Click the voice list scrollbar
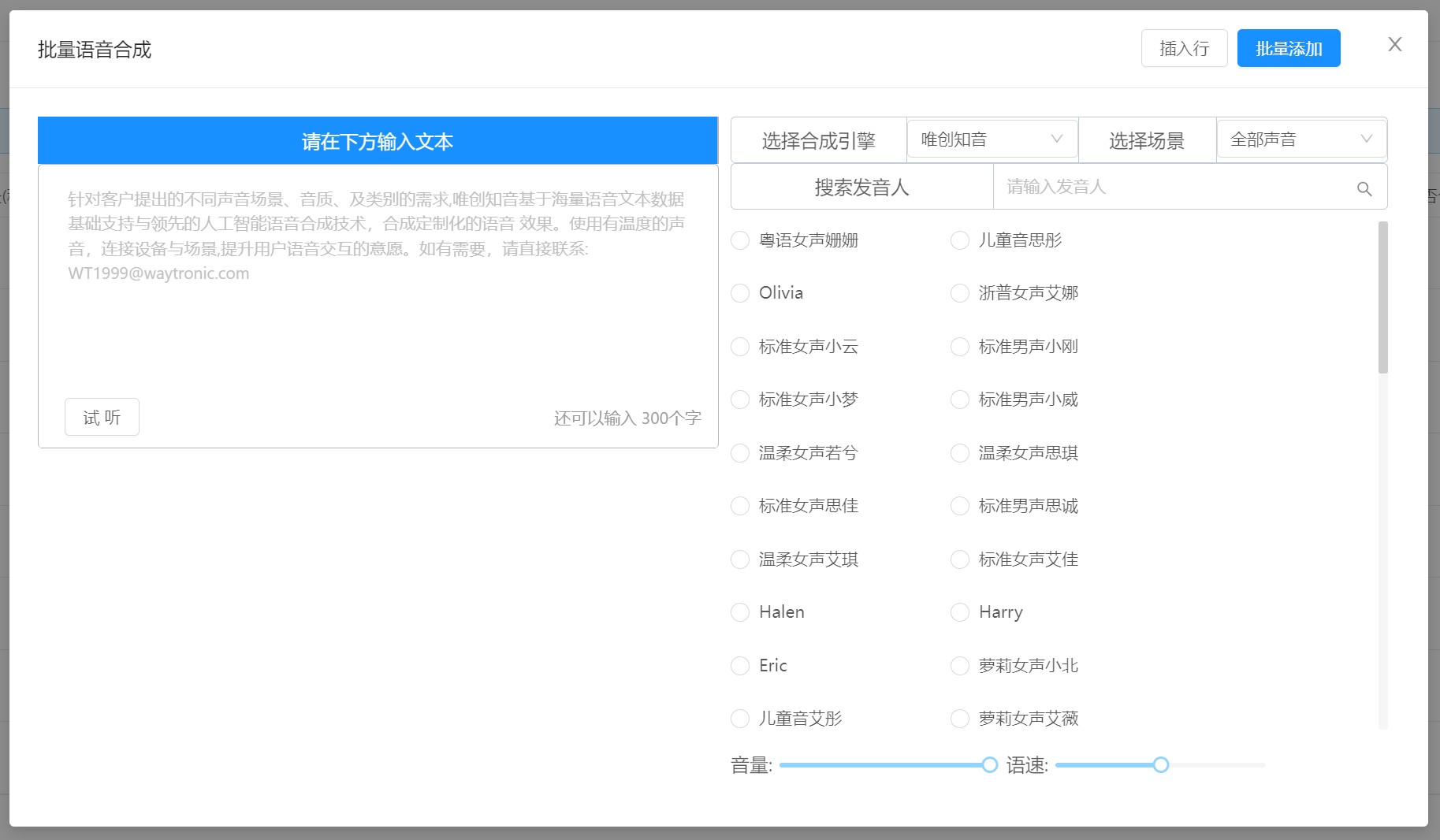 tap(1382, 298)
